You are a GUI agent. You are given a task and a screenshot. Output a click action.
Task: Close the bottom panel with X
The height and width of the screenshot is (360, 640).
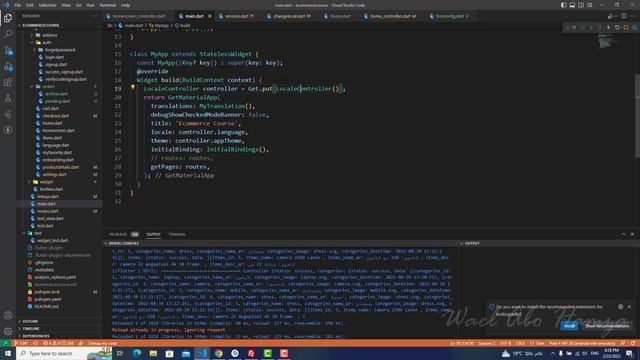click(632, 234)
